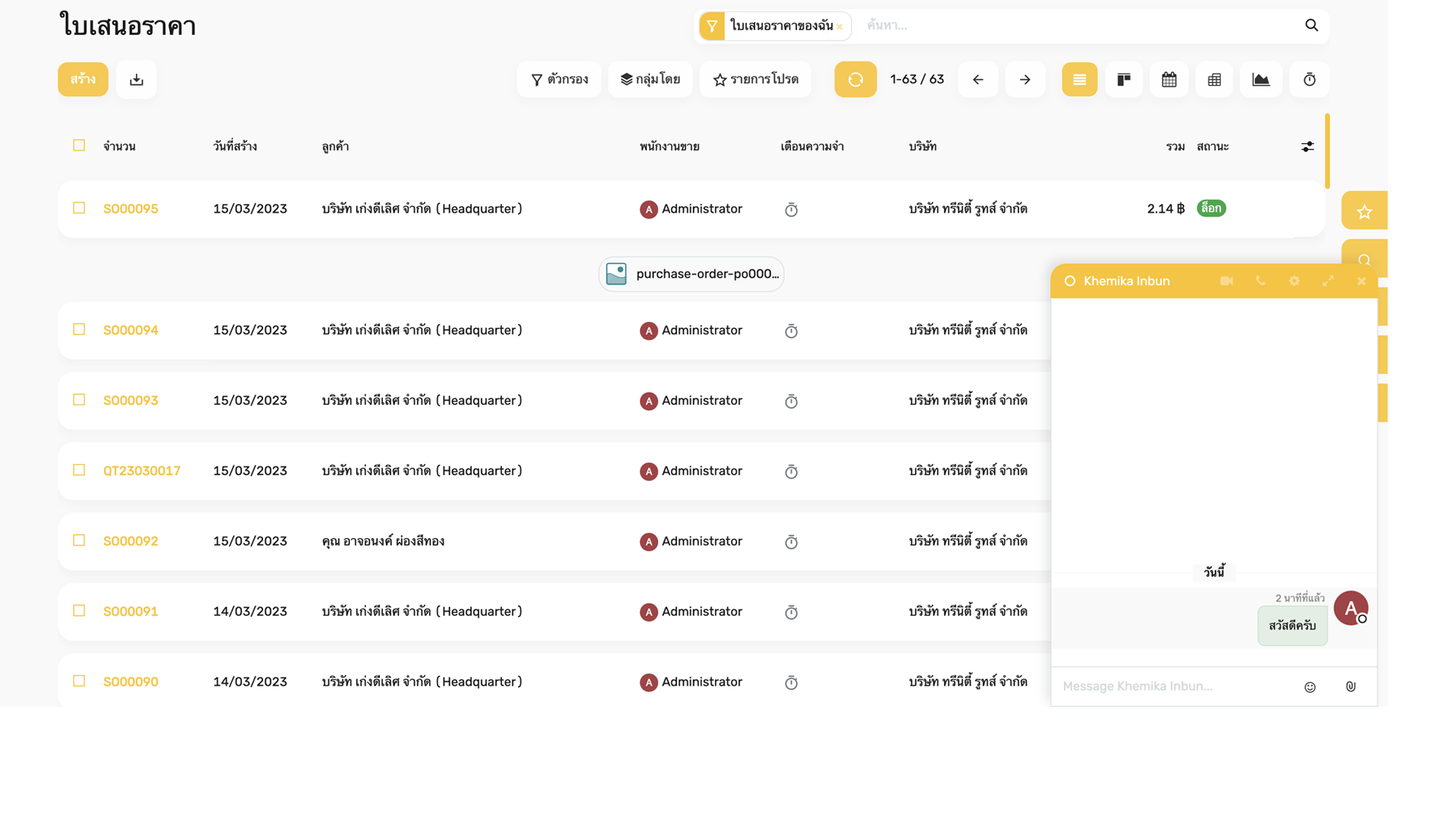Open chat conversation settings gear
This screenshot has height=819, width=1456.
(x=1294, y=281)
